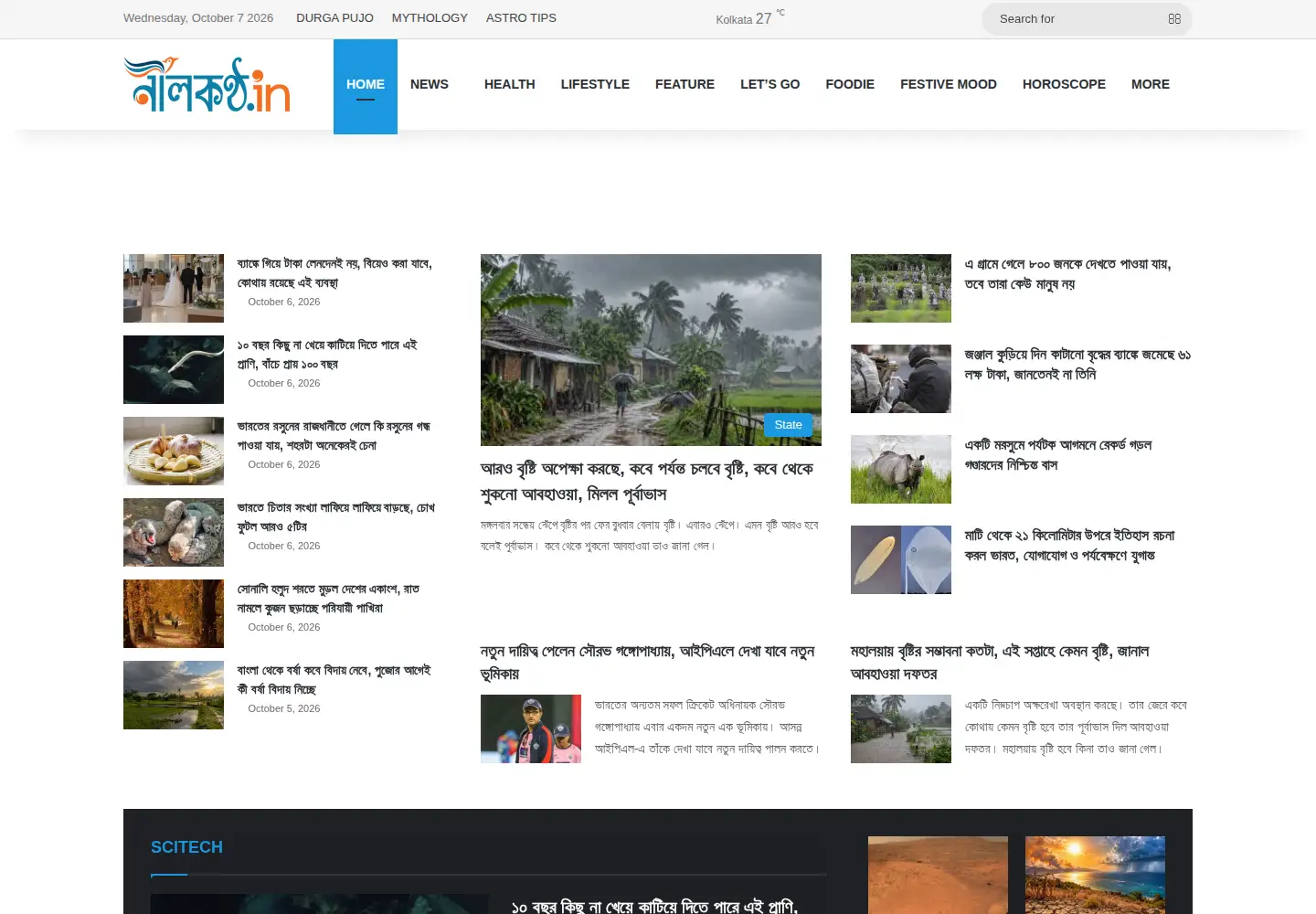Open main headline beginning 'আরও বৃষ্টি অপেক্ষা করছে'
The width and height of the screenshot is (1316, 914).
[647, 482]
